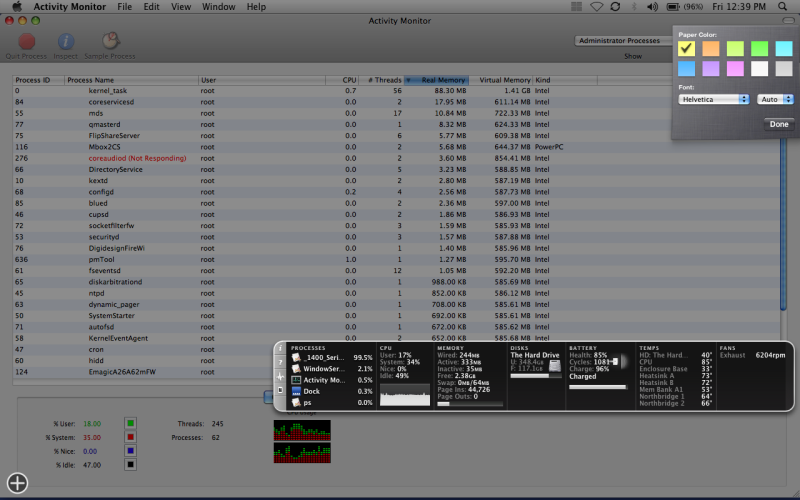Click the red % System color well
This screenshot has height=500, width=800.
click(131, 437)
